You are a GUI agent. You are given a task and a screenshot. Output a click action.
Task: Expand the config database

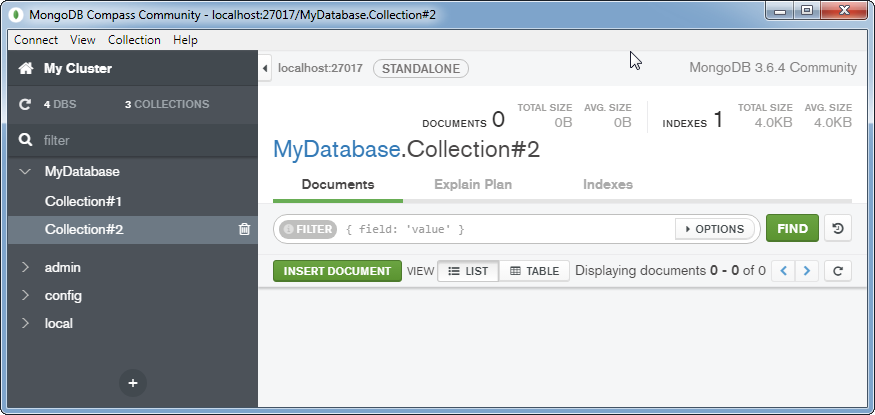coord(25,295)
